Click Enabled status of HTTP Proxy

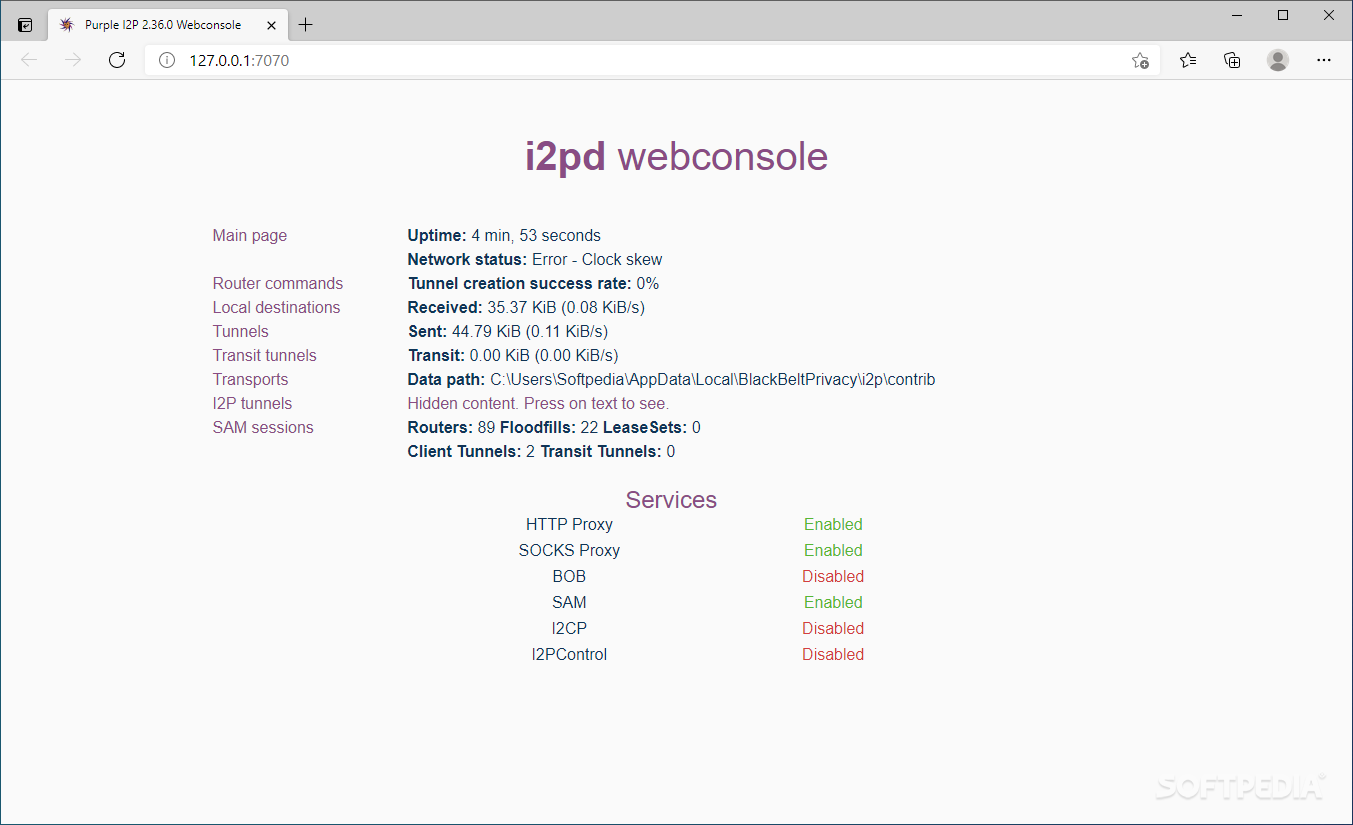[x=833, y=524]
